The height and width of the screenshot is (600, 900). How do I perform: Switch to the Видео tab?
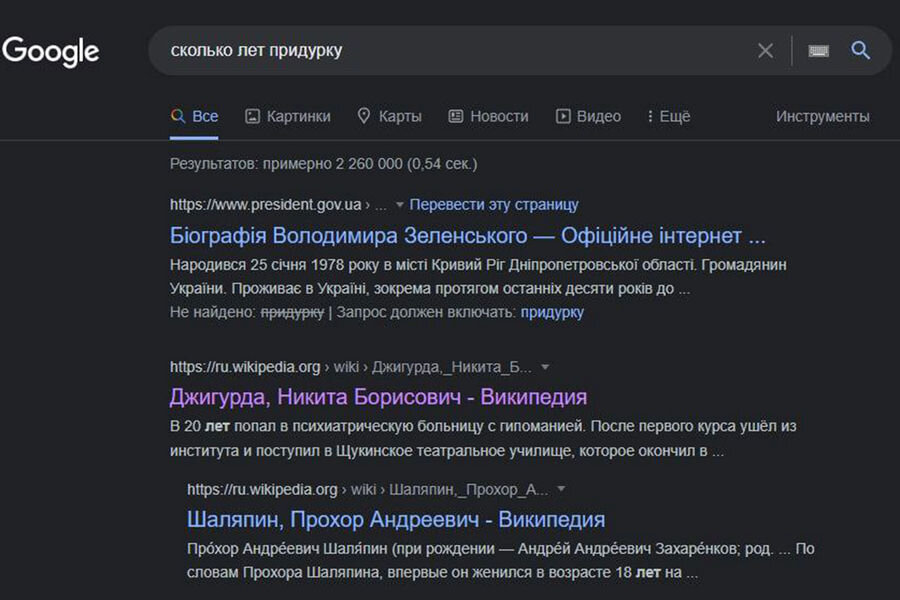coord(588,117)
